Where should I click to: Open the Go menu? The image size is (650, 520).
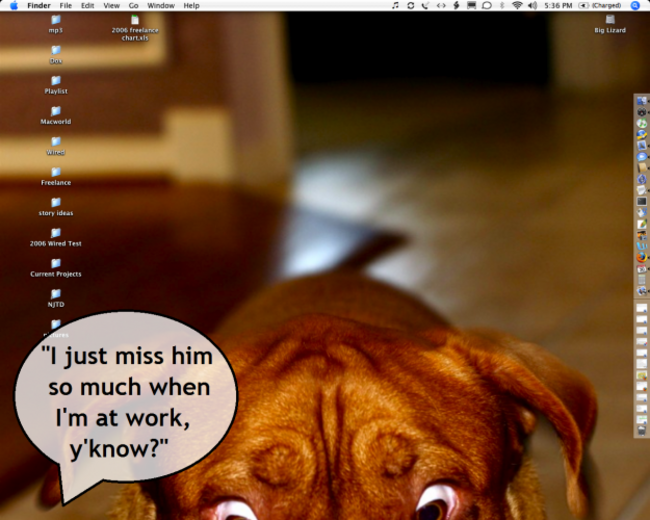[133, 5]
